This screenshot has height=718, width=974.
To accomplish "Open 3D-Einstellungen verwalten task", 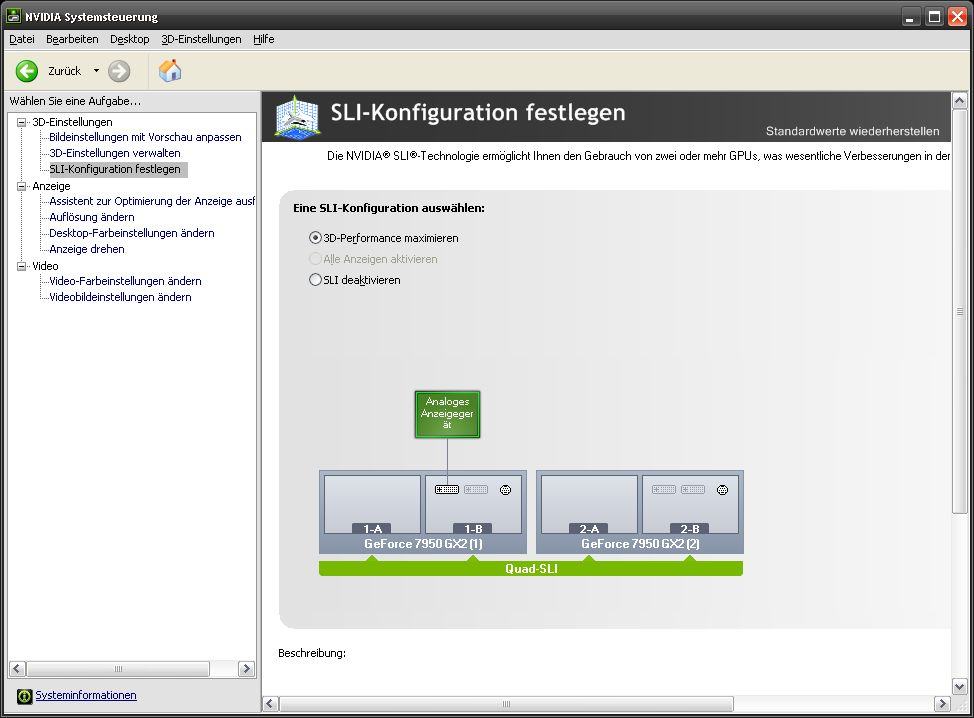I will coord(115,153).
